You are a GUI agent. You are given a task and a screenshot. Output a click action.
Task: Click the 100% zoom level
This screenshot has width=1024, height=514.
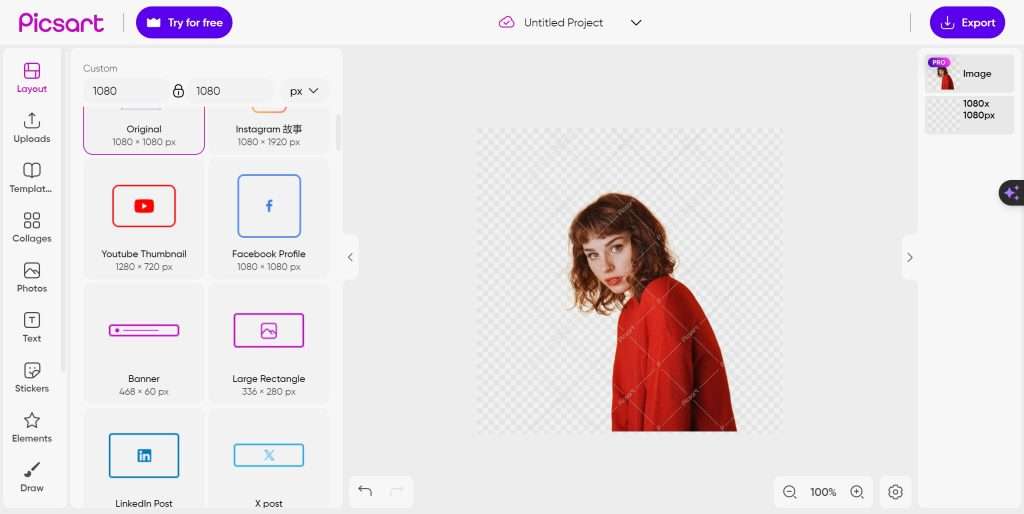pos(823,492)
